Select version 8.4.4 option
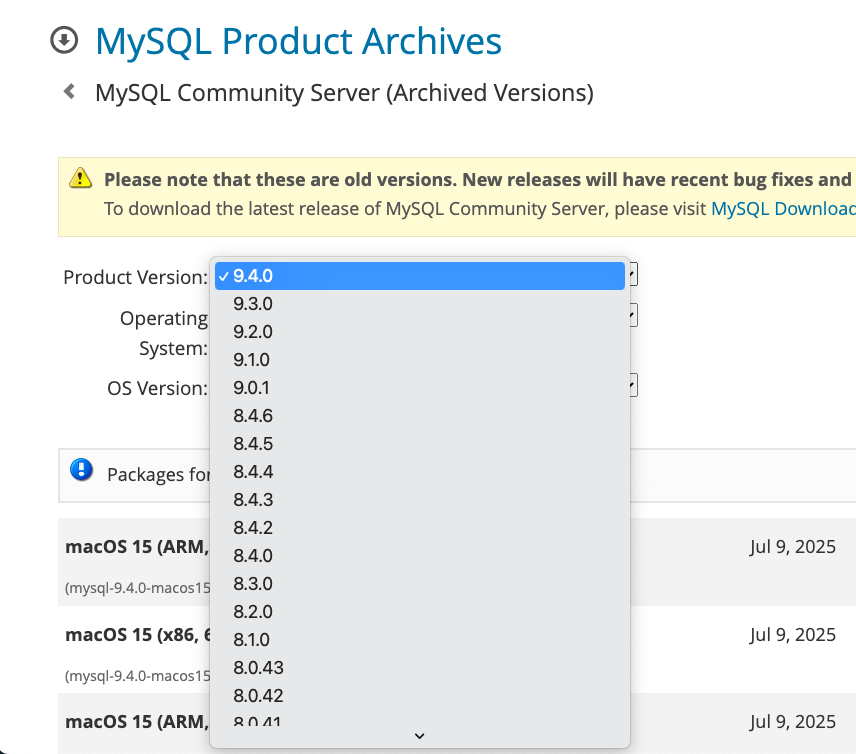The image size is (856, 754). click(420, 472)
